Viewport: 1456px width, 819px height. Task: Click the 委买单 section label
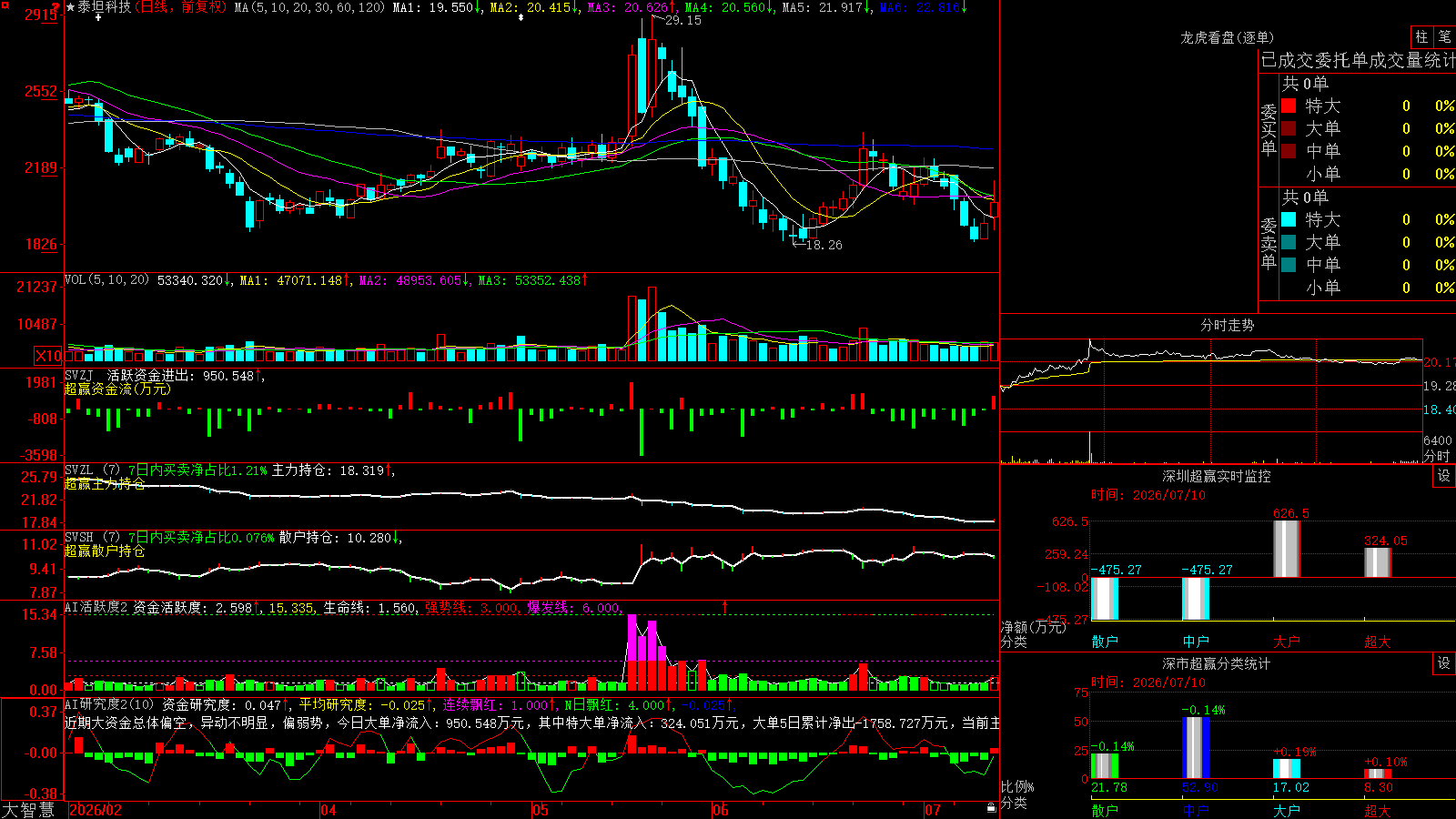click(1269, 129)
